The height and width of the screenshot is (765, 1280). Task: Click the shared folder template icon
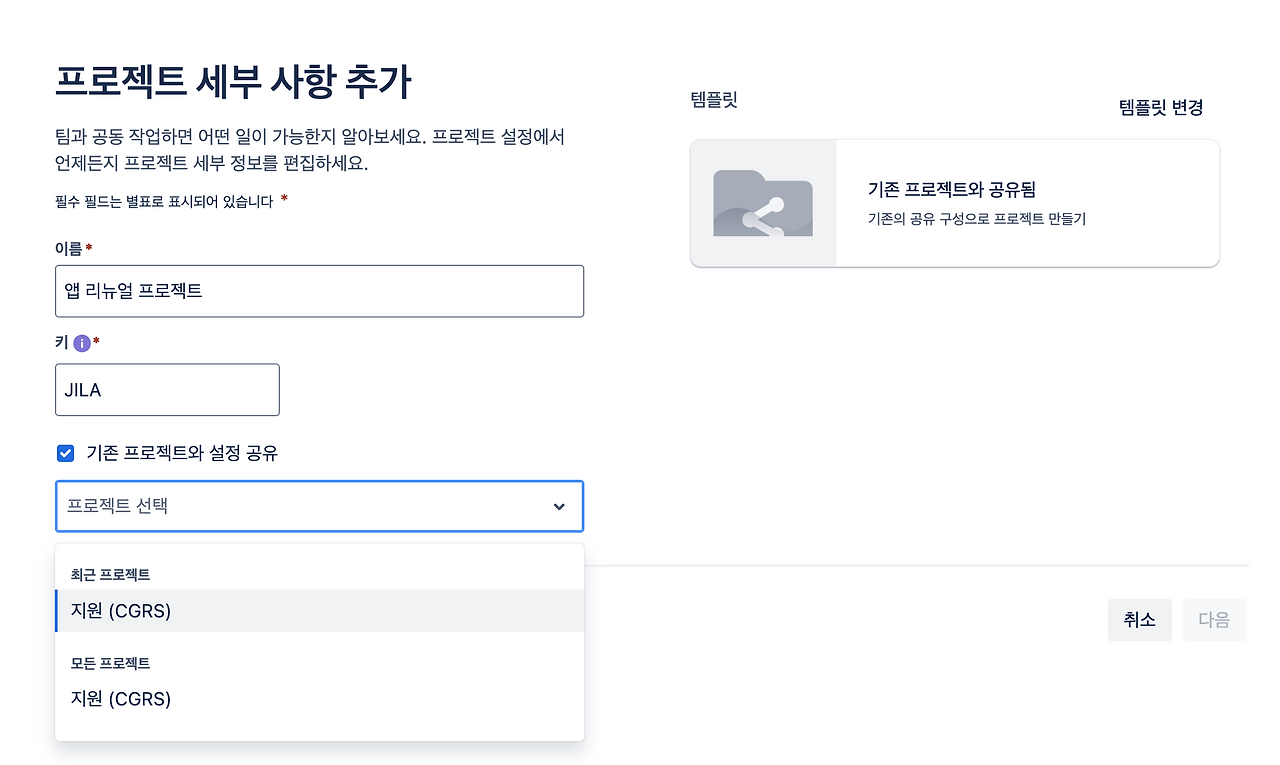[763, 203]
